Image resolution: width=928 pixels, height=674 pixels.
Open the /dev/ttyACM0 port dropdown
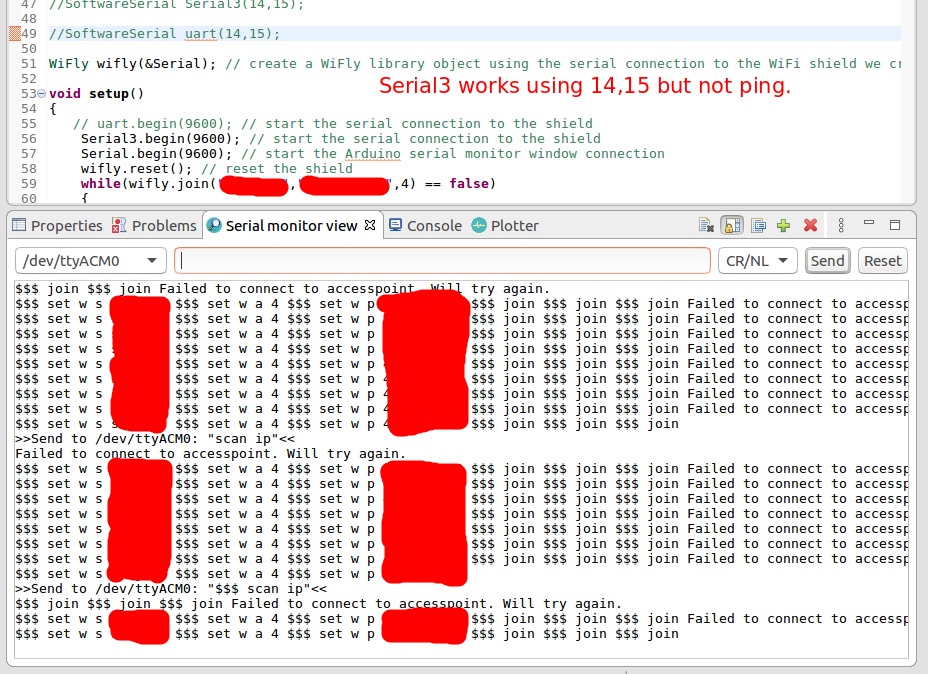(x=92, y=261)
